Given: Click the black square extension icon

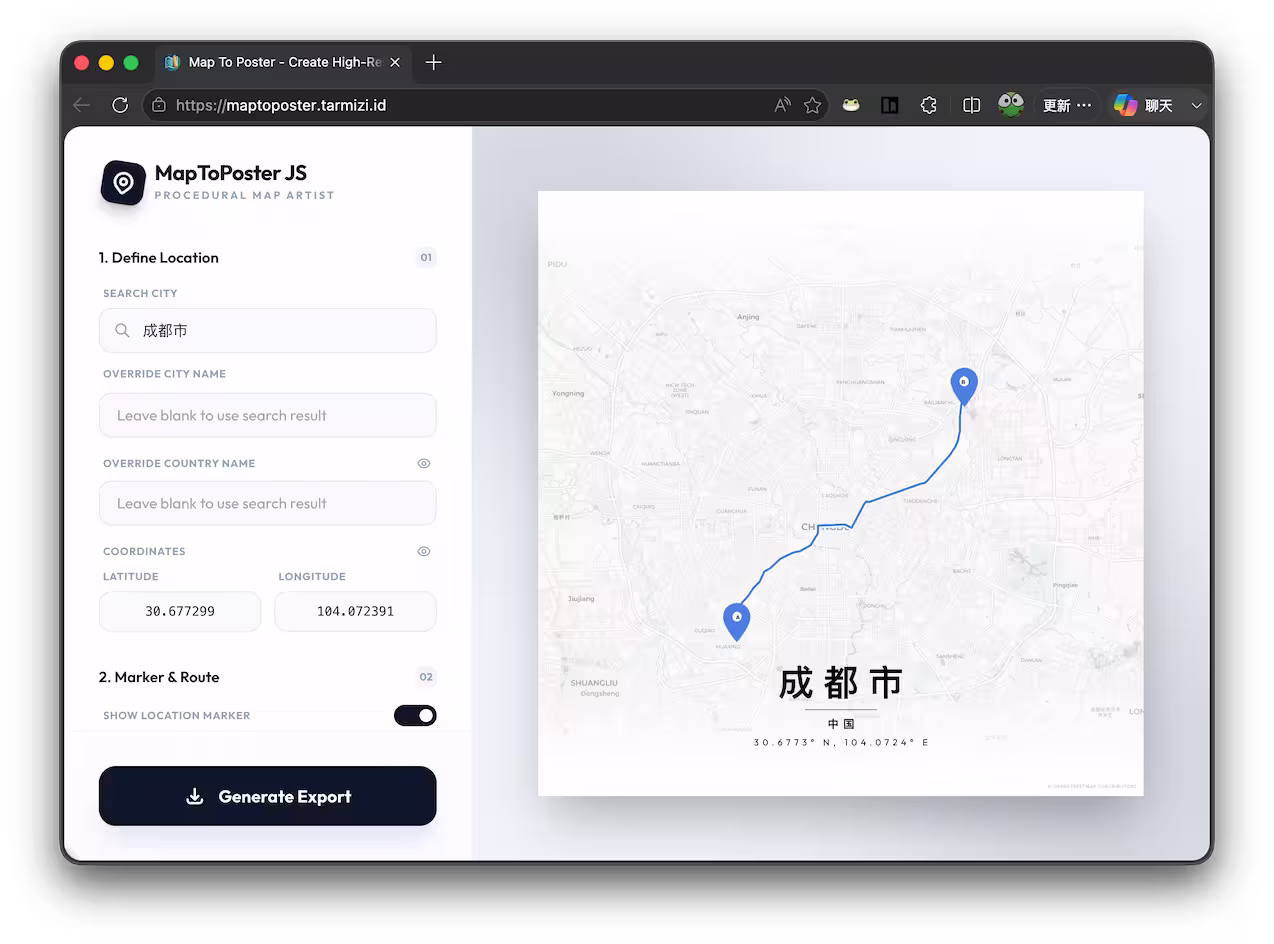Looking at the screenshot, I should click(x=889, y=105).
